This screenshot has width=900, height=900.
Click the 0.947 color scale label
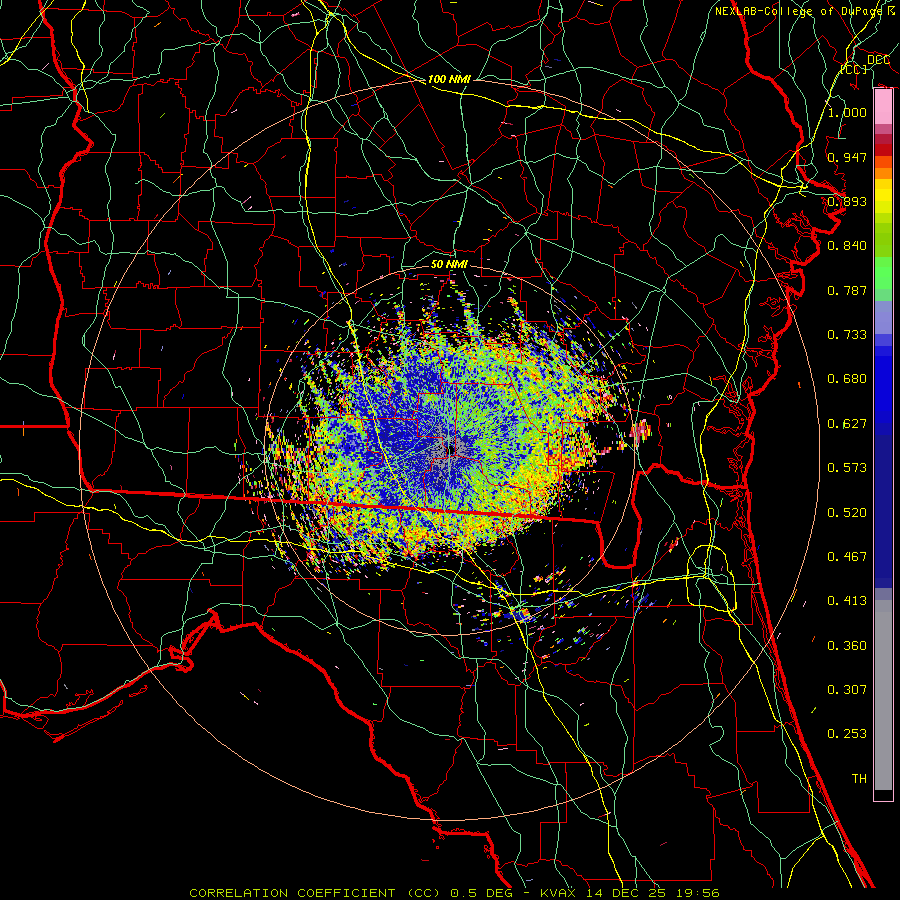point(847,157)
